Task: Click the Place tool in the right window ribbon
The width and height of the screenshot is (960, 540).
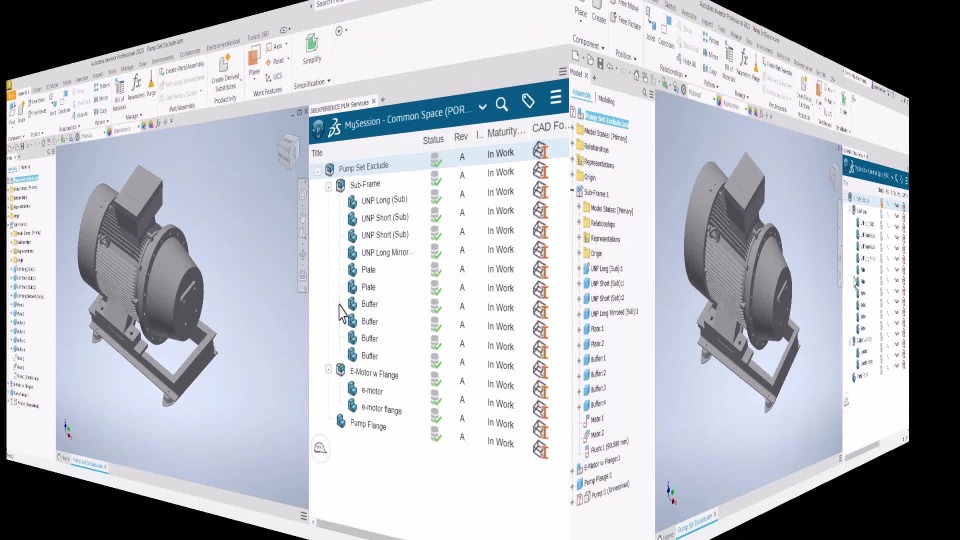Action: click(x=580, y=10)
